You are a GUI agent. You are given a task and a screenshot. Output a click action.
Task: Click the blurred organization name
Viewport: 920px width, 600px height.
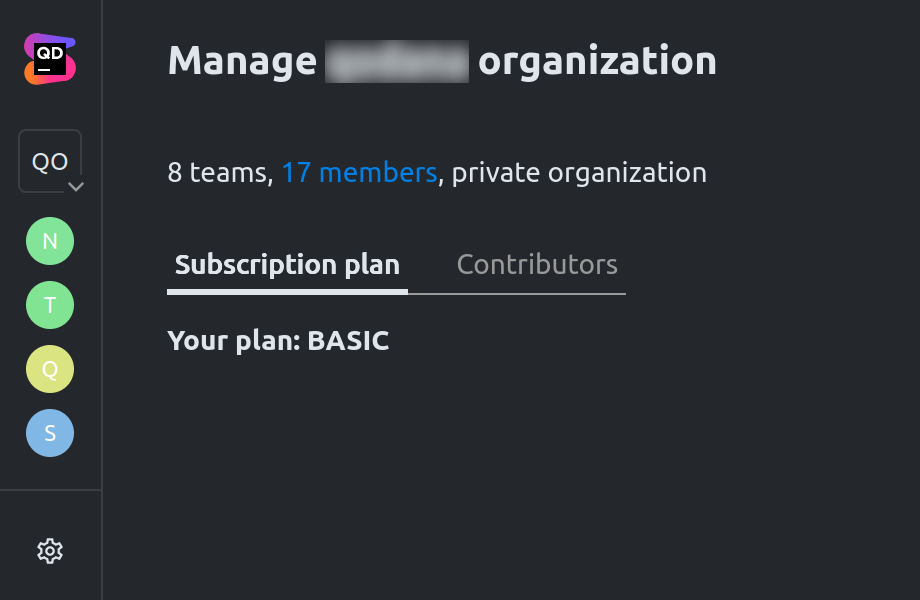[x=398, y=60]
